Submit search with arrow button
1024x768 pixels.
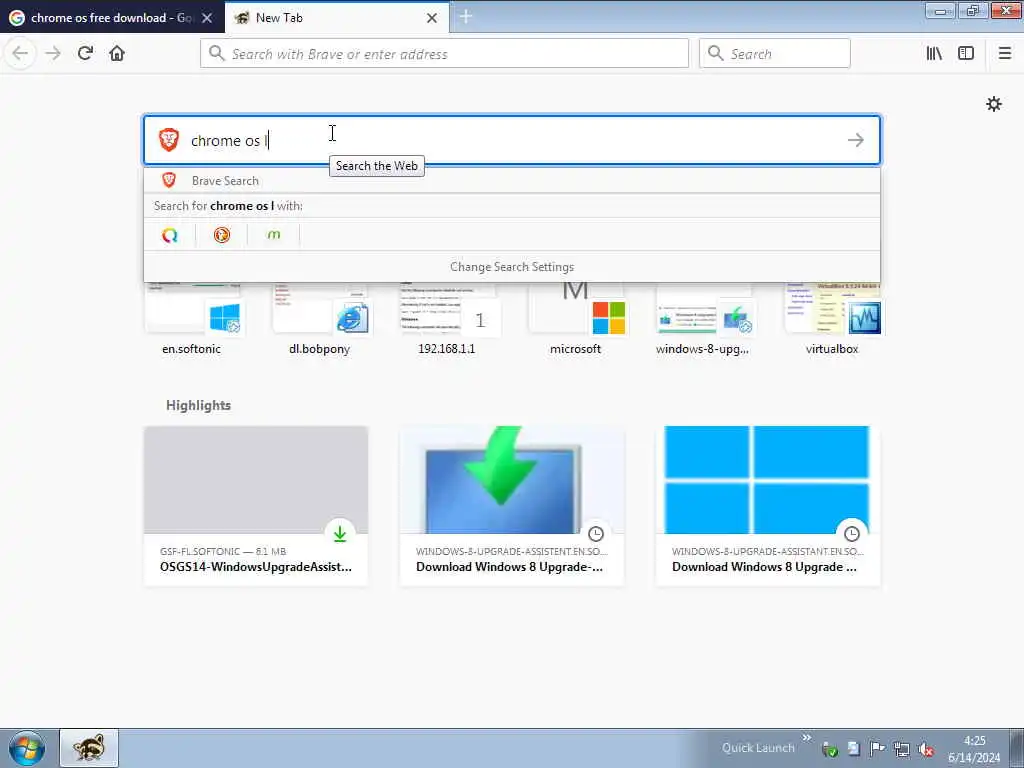(x=856, y=140)
